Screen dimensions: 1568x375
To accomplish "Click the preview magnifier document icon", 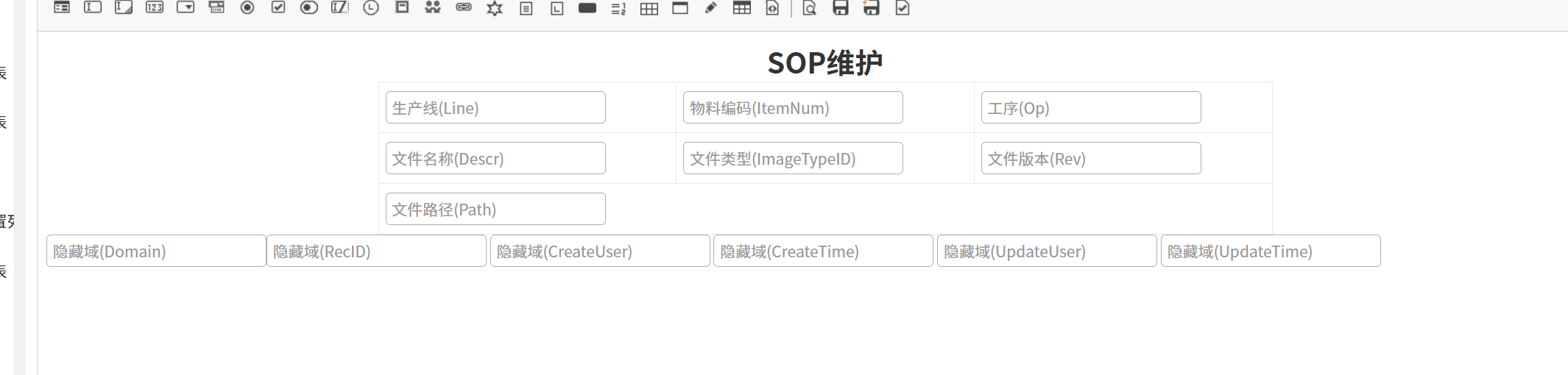I will tap(810, 8).
